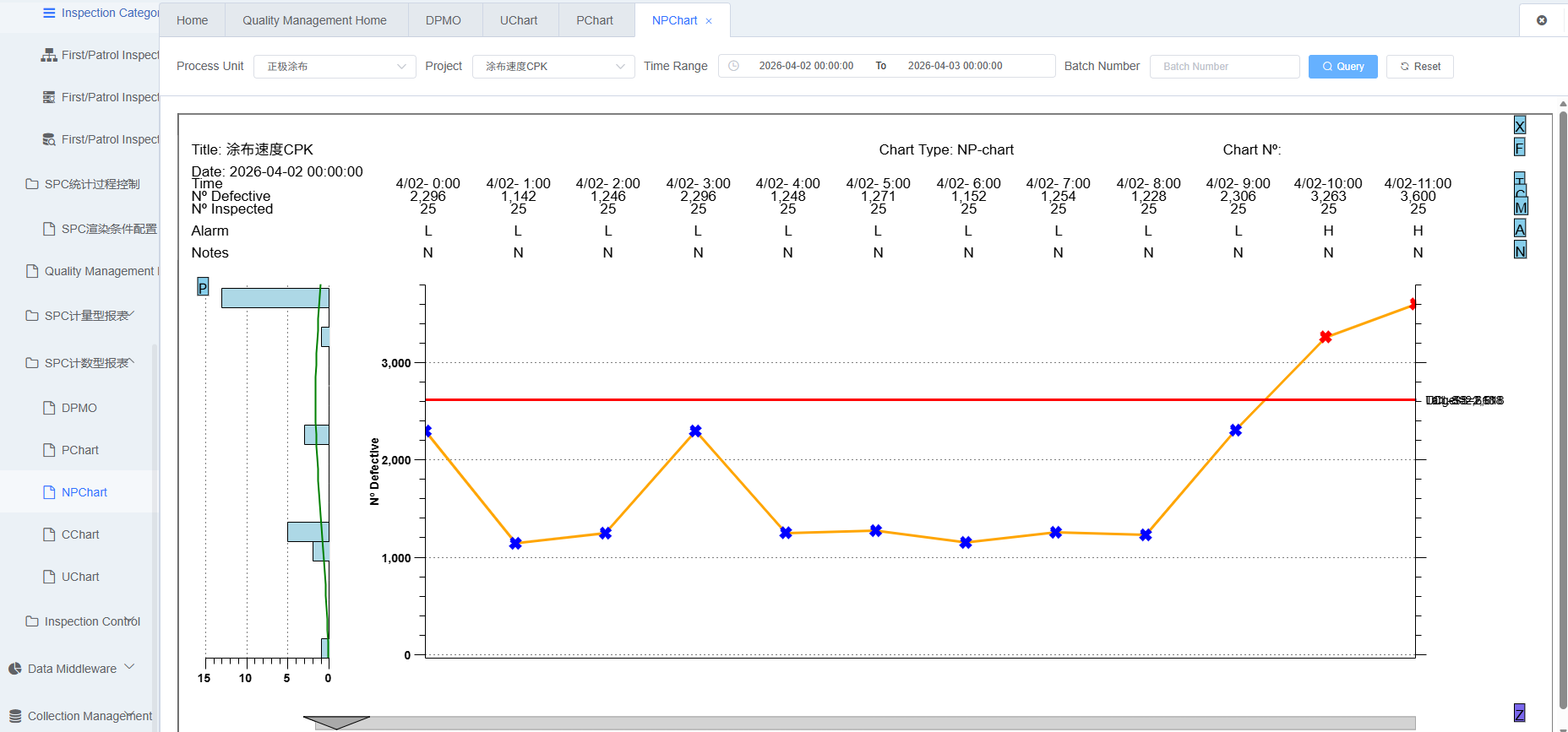Click the triangle slider handle below histogram
Image resolution: width=1568 pixels, height=732 pixels.
[336, 722]
